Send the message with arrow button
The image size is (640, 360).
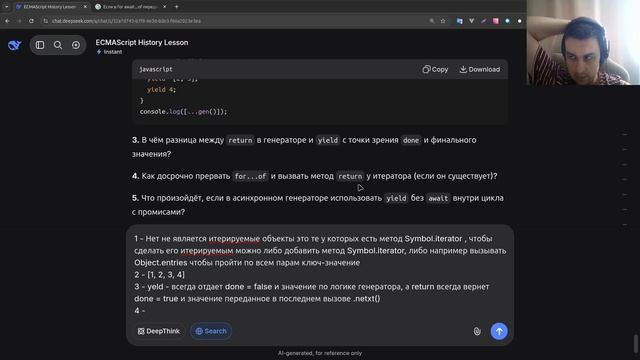pyautogui.click(x=499, y=331)
